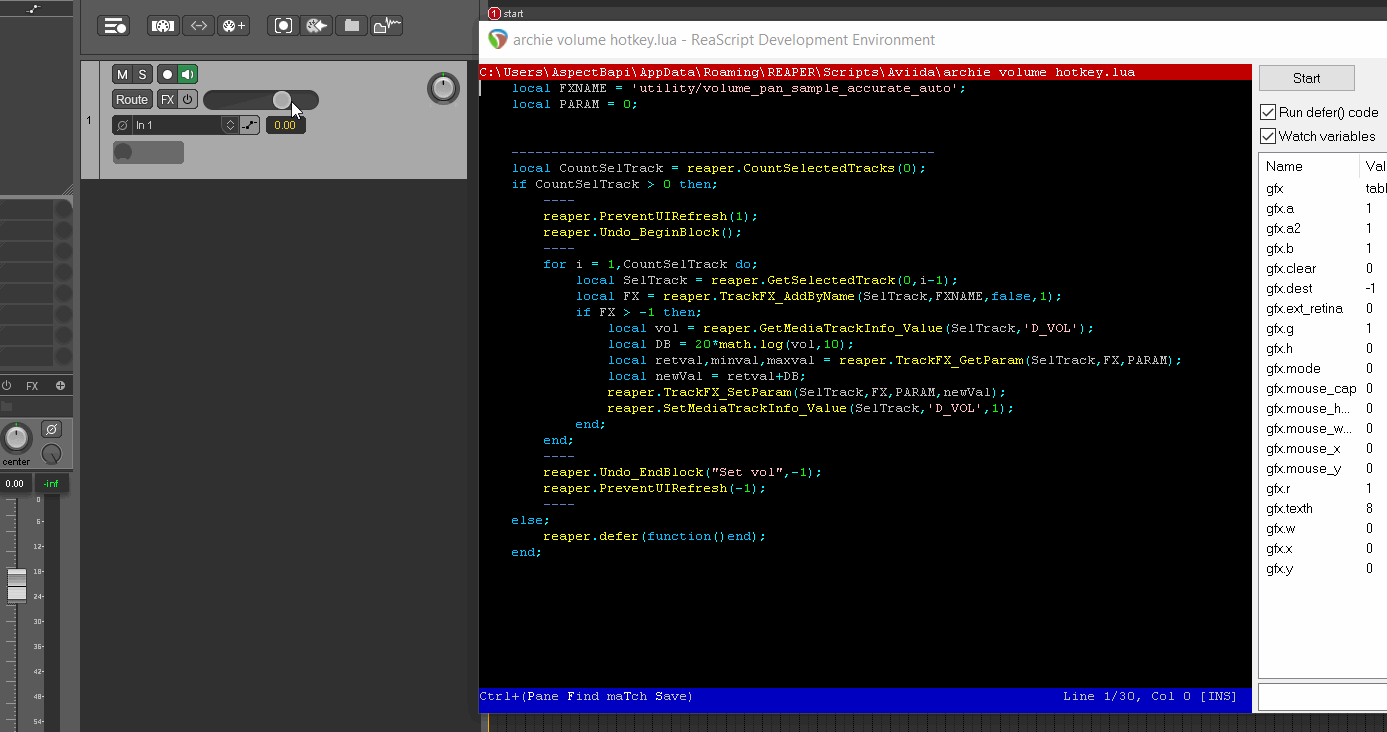1387x732 pixels.
Task: Click the add MIDI track toolbar icon
Action: (x=233, y=26)
